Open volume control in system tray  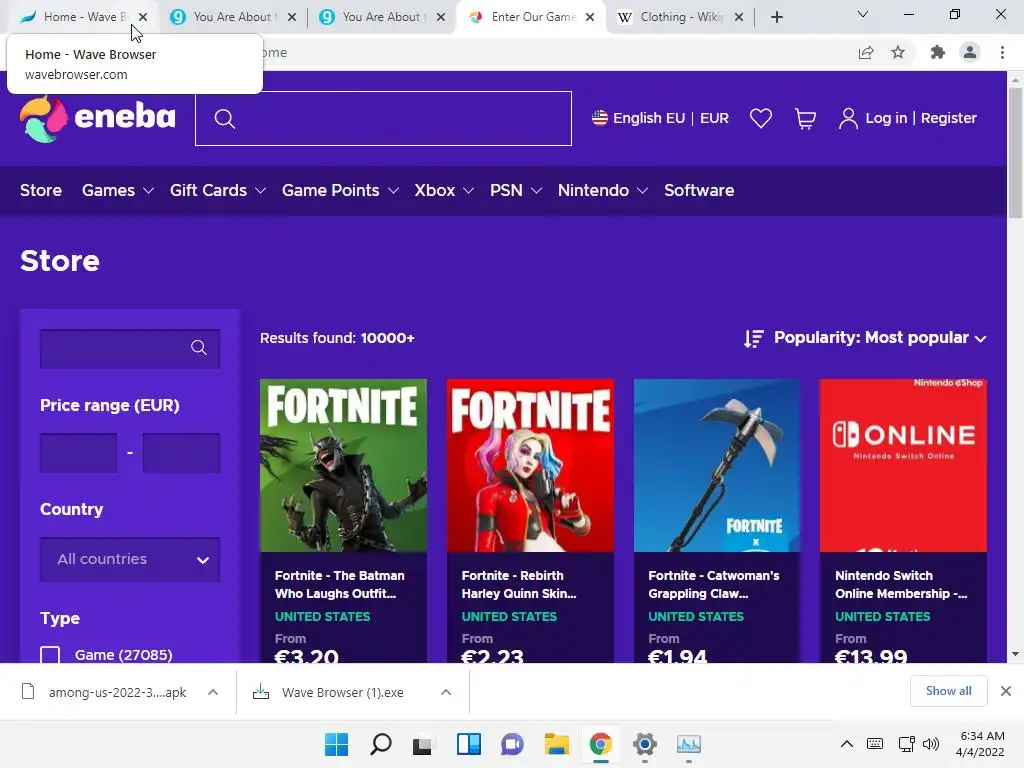click(931, 744)
